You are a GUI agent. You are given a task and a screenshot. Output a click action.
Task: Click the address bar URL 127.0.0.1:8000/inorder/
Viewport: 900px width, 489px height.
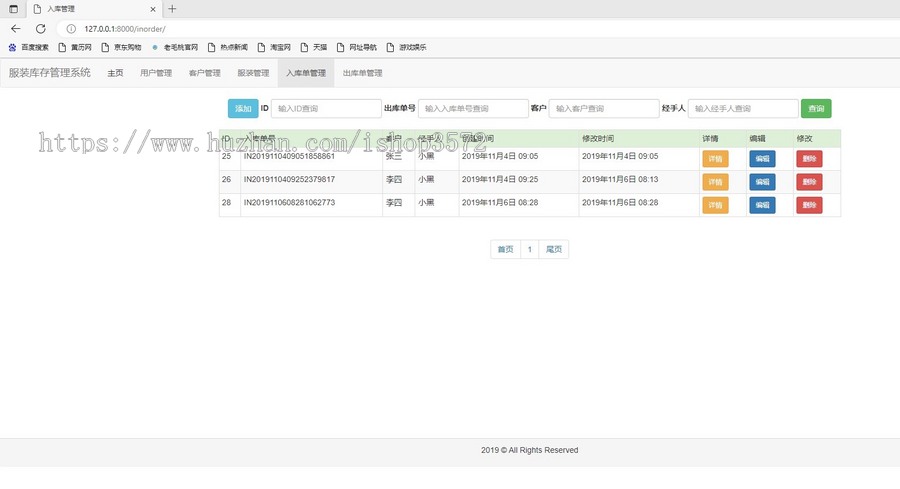point(125,29)
